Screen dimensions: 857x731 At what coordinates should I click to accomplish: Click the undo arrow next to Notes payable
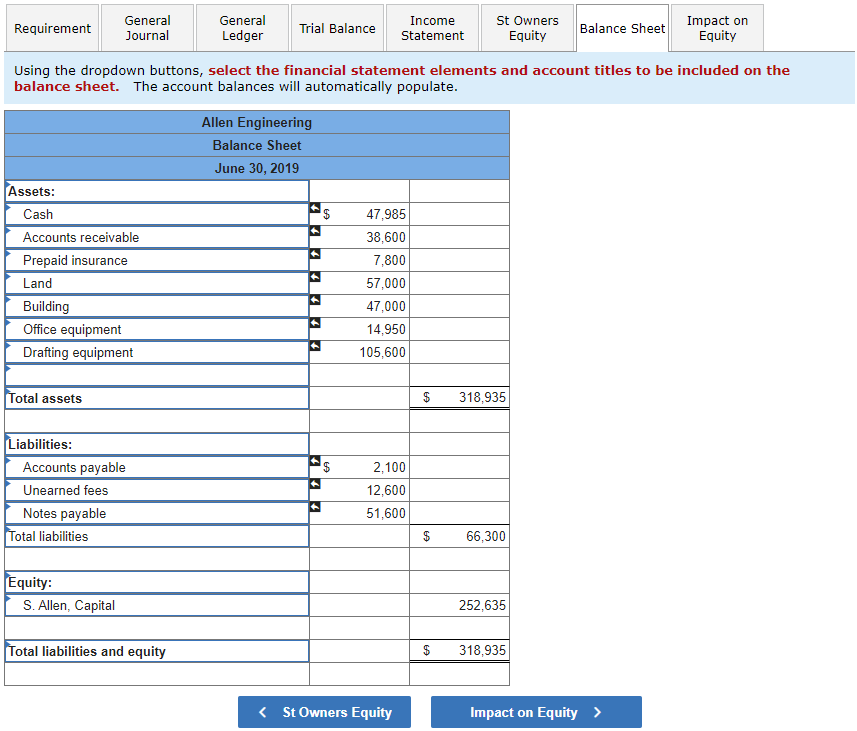(x=314, y=509)
